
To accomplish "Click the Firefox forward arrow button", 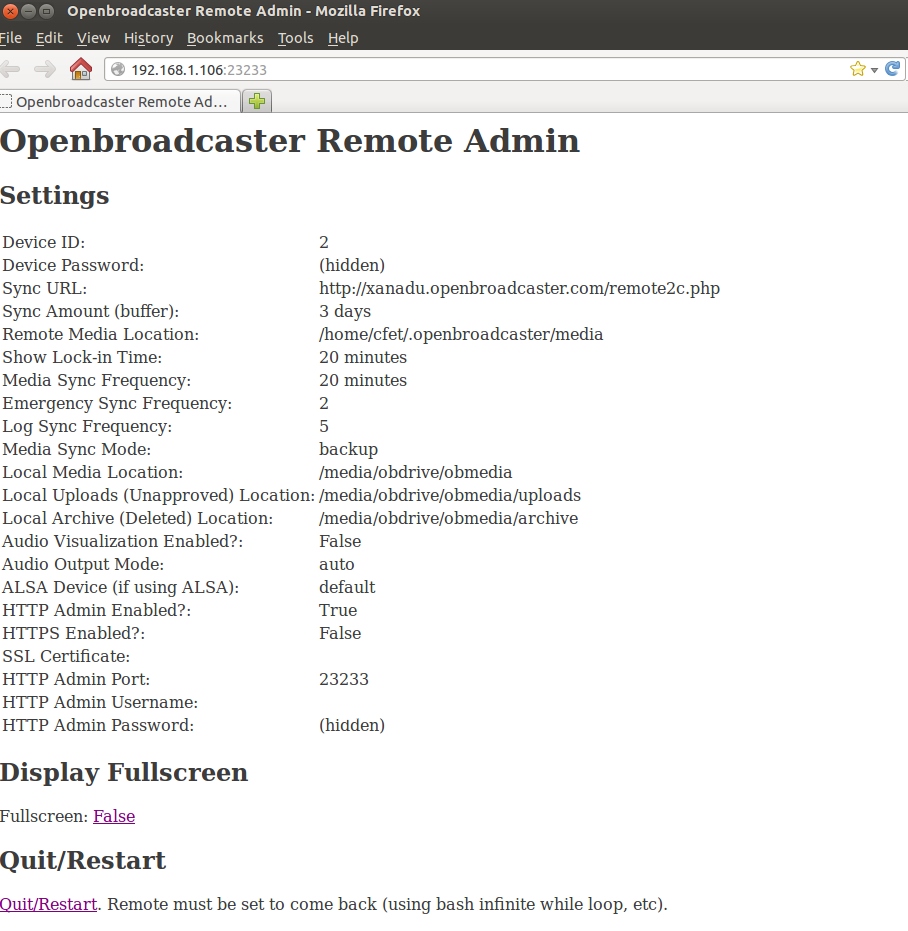I will point(45,69).
